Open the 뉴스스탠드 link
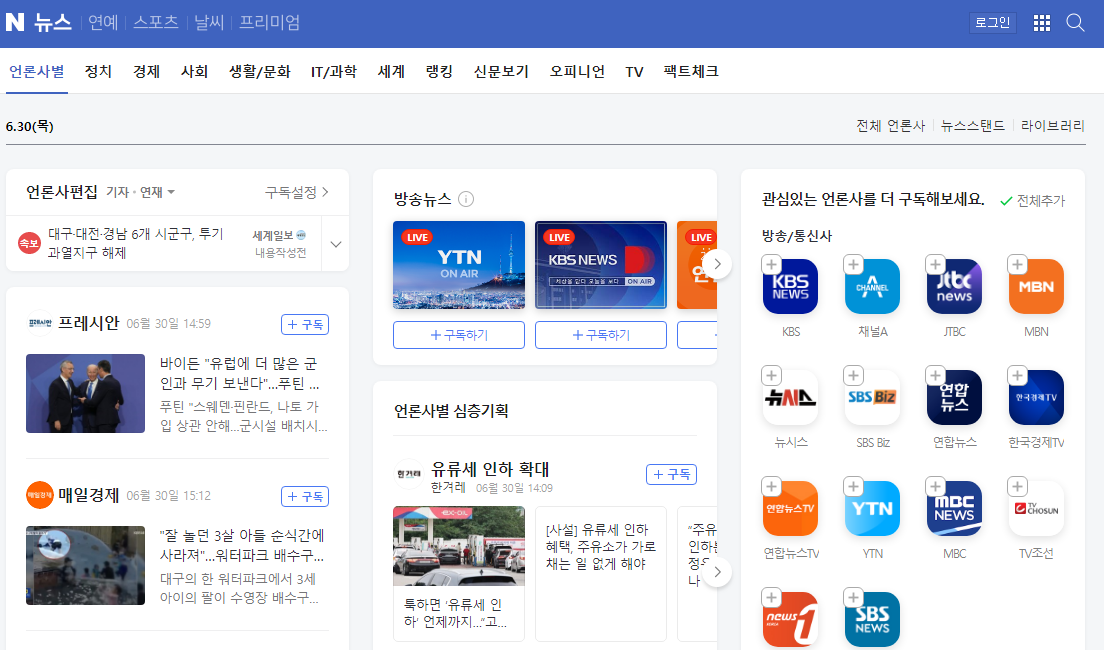 pyautogui.click(x=972, y=126)
